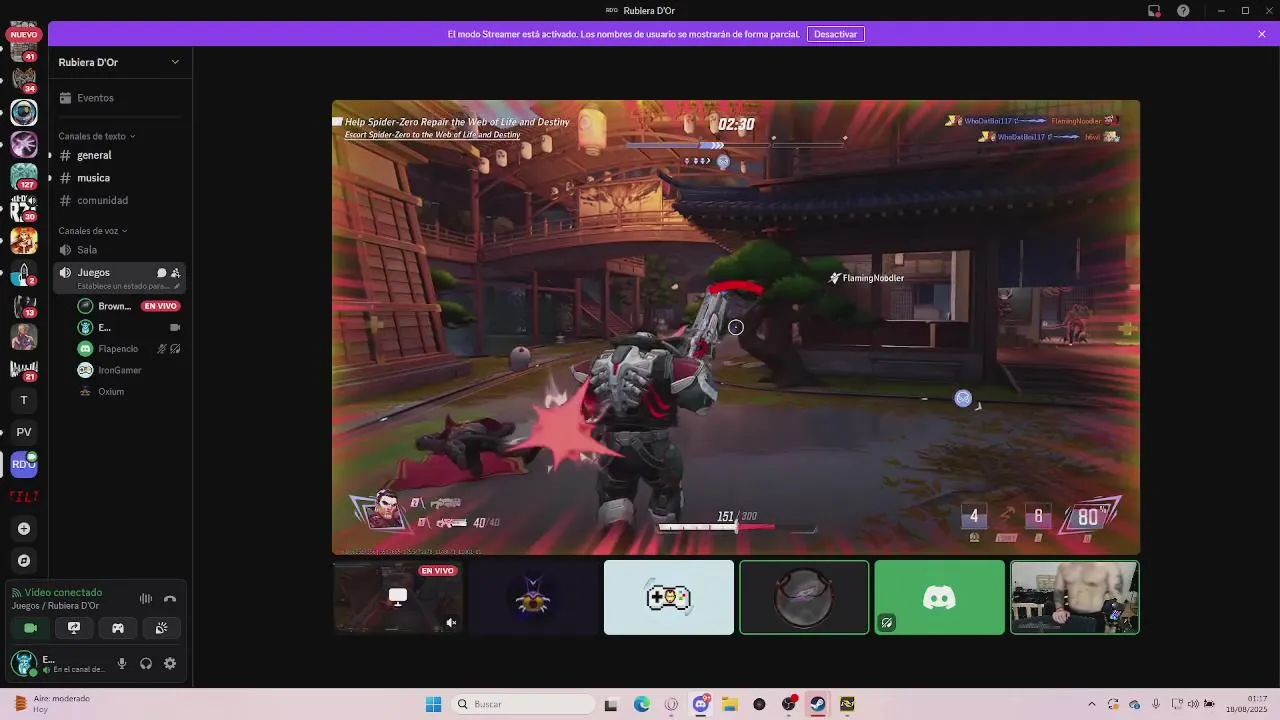Open Windows Start menu

click(x=433, y=704)
